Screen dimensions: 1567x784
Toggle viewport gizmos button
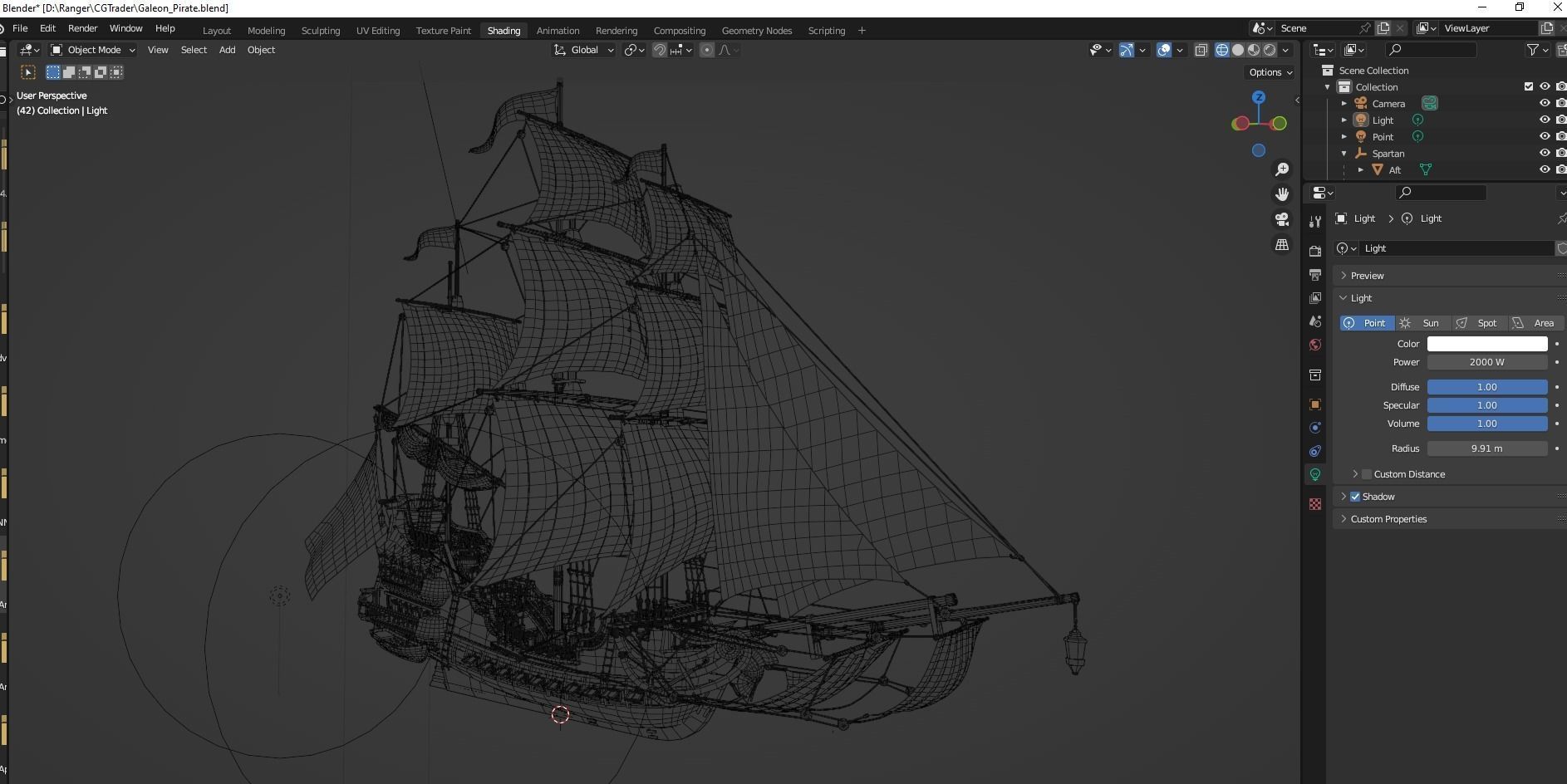pos(1127,50)
